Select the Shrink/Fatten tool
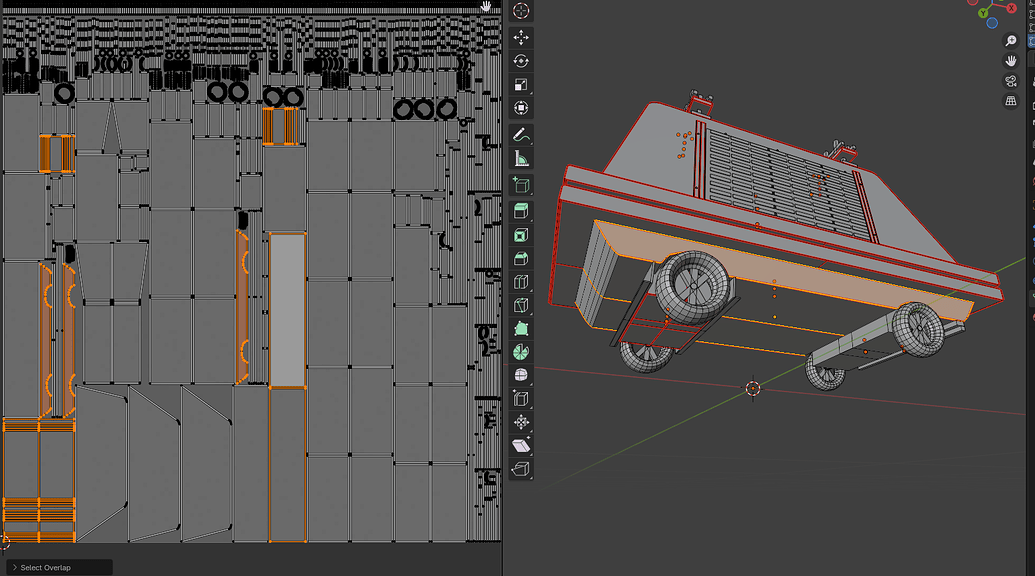The width and height of the screenshot is (1035, 576). (521, 422)
